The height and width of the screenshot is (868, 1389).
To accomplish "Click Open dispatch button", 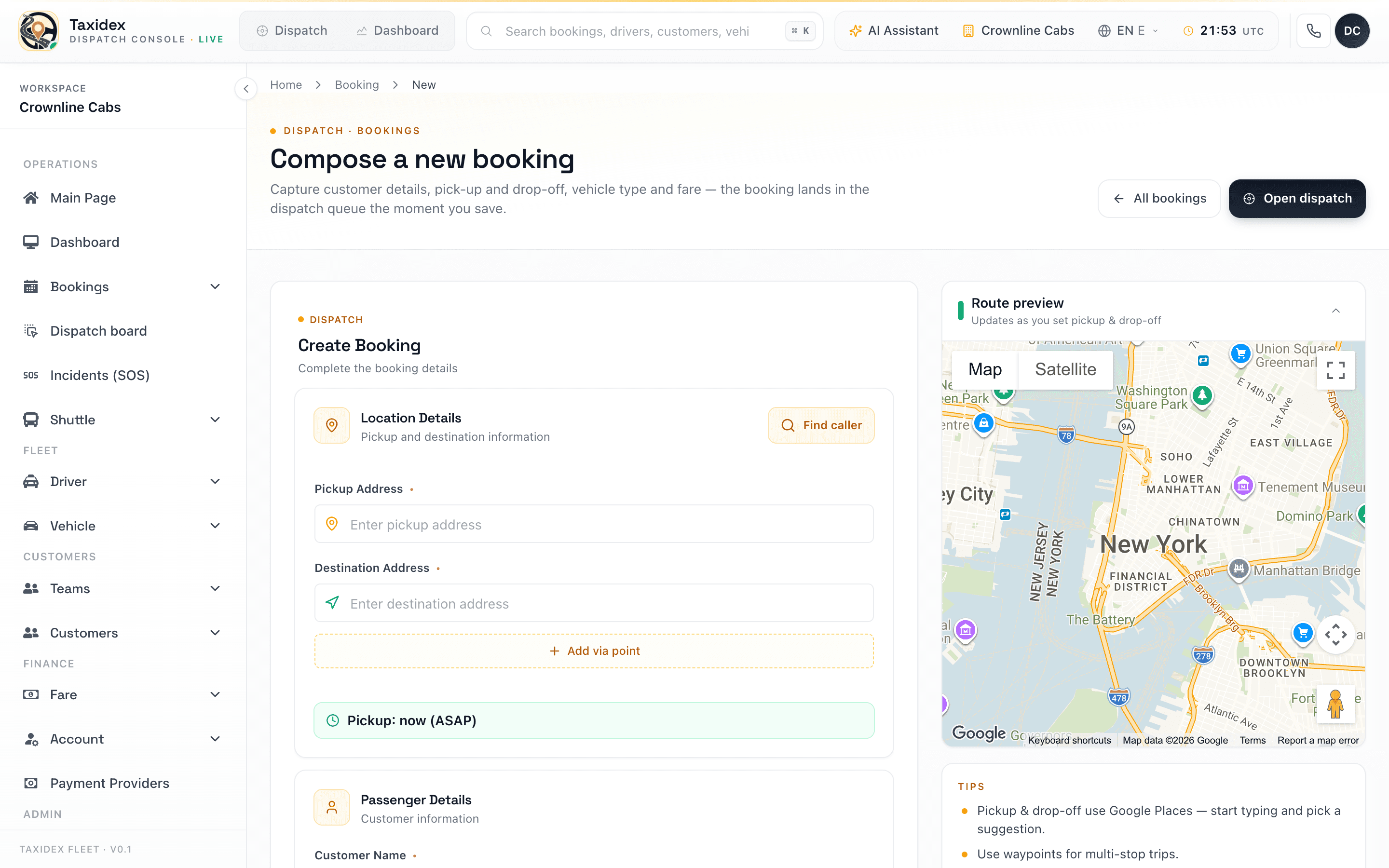I will pos(1296,199).
